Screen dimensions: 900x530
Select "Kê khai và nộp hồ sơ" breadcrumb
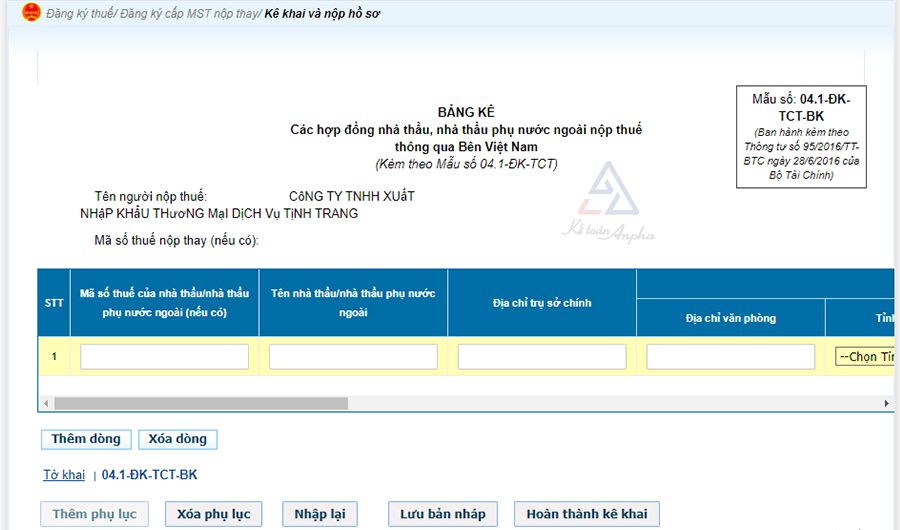(322, 15)
